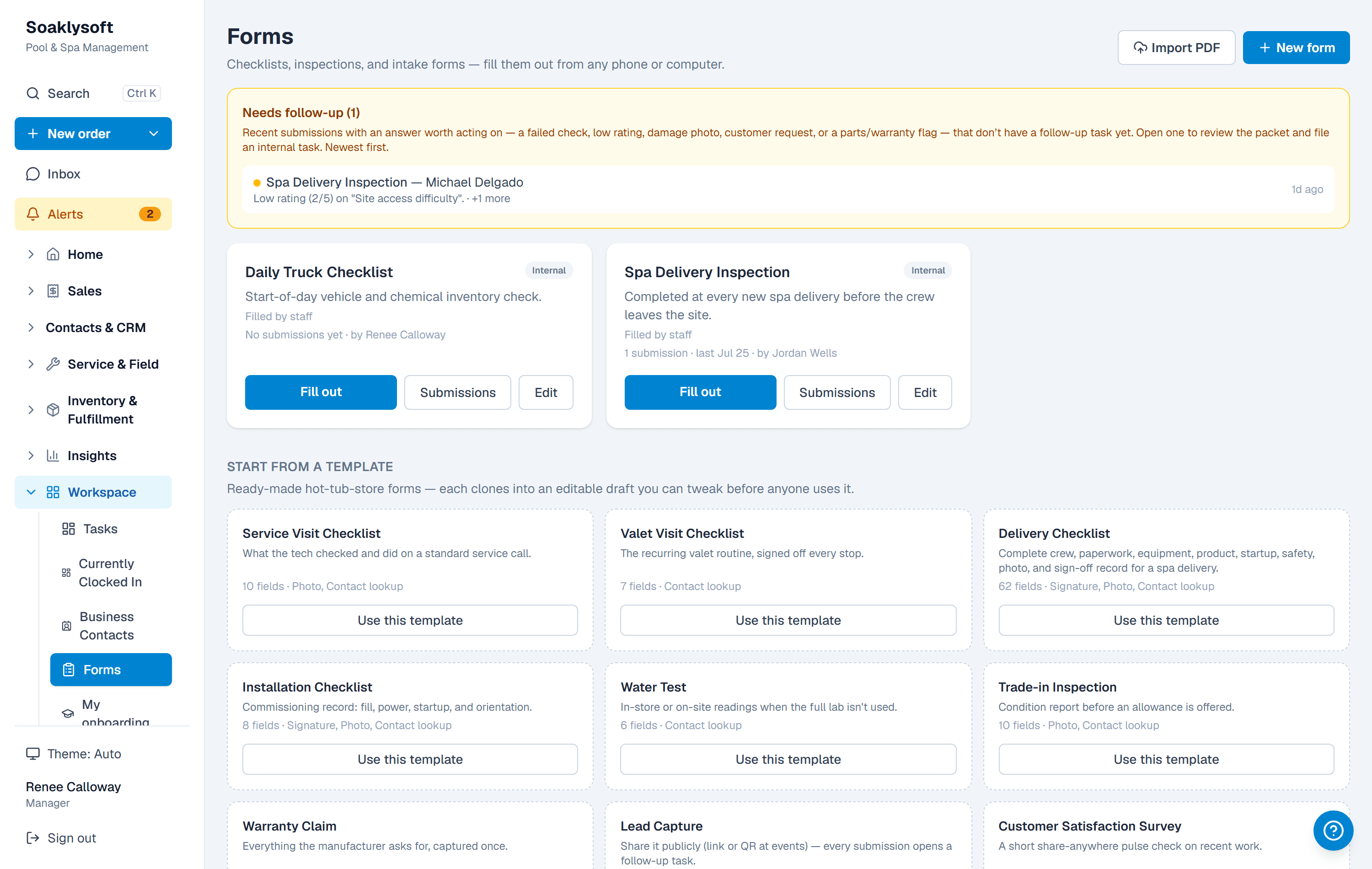Expand the Service & Field chevron

coord(31,364)
